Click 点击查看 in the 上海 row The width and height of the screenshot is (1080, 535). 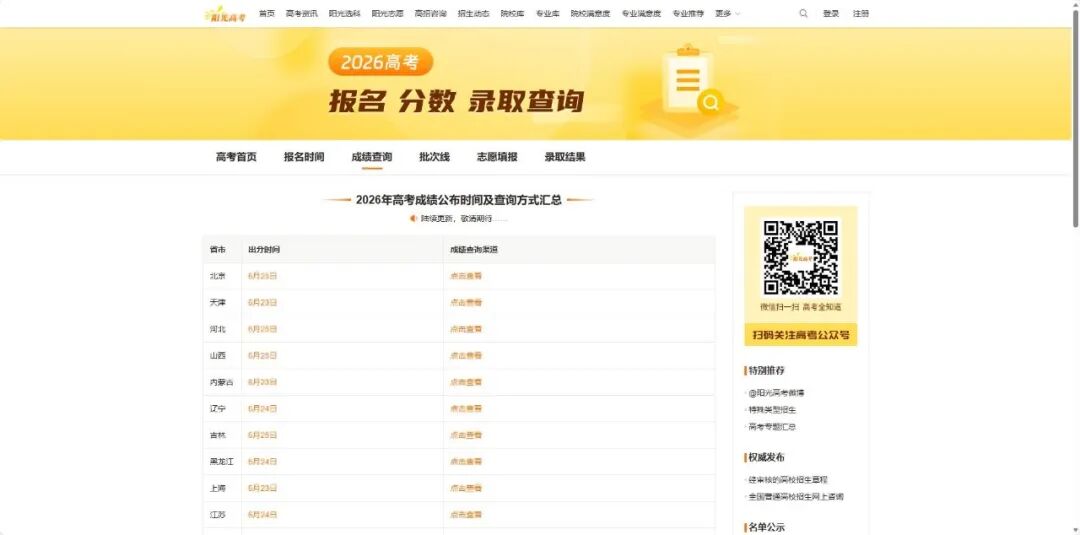coord(466,488)
